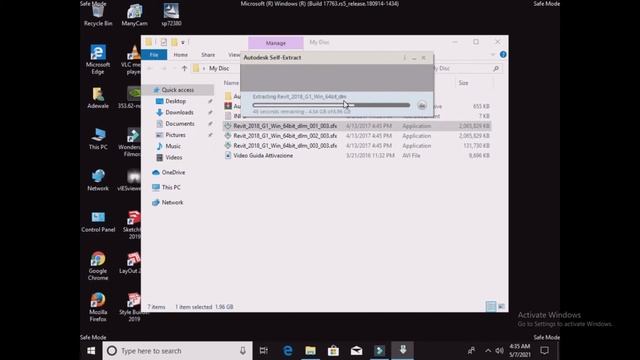Click search magnifier in My Disc box
Image resolution: width=640 pixels, height=360 pixels.
[x=496, y=69]
